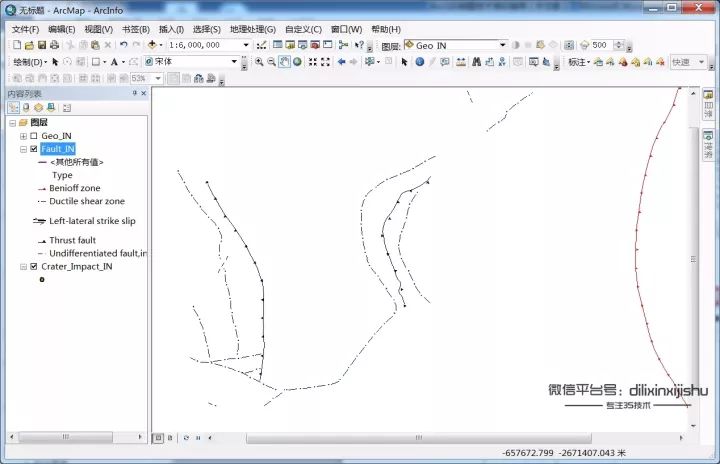This screenshot has width=720, height=464.
Task: Switch to List By Selection view
Action: click(51, 108)
